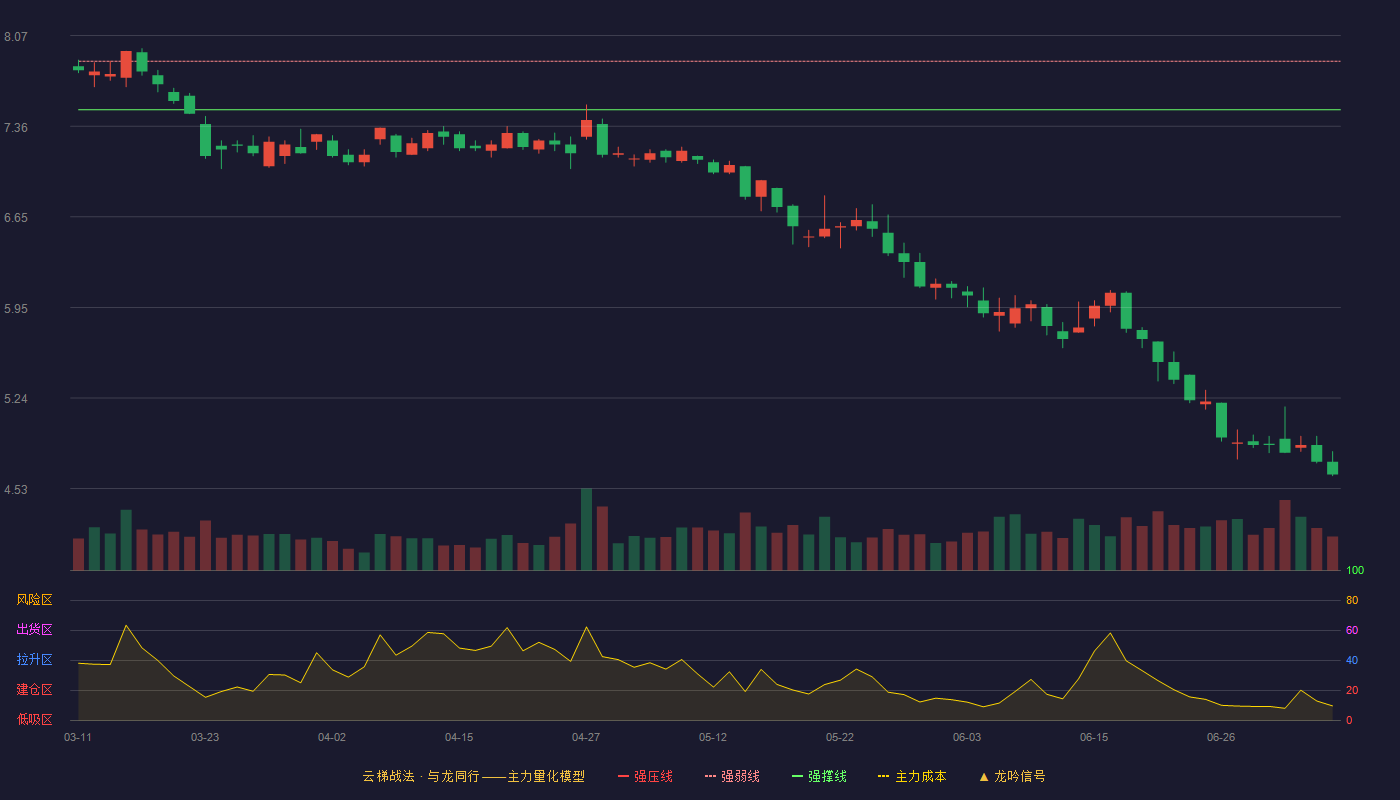The width and height of the screenshot is (1400, 800).
Task: Click the 风险区 label on indicator axis
Action: 34,600
